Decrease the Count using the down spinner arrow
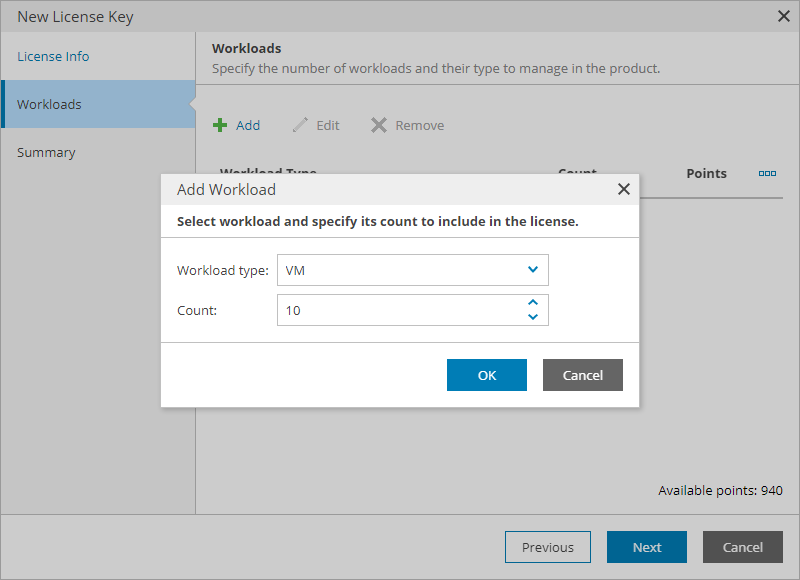Viewport: 800px width, 580px height. pos(533,316)
